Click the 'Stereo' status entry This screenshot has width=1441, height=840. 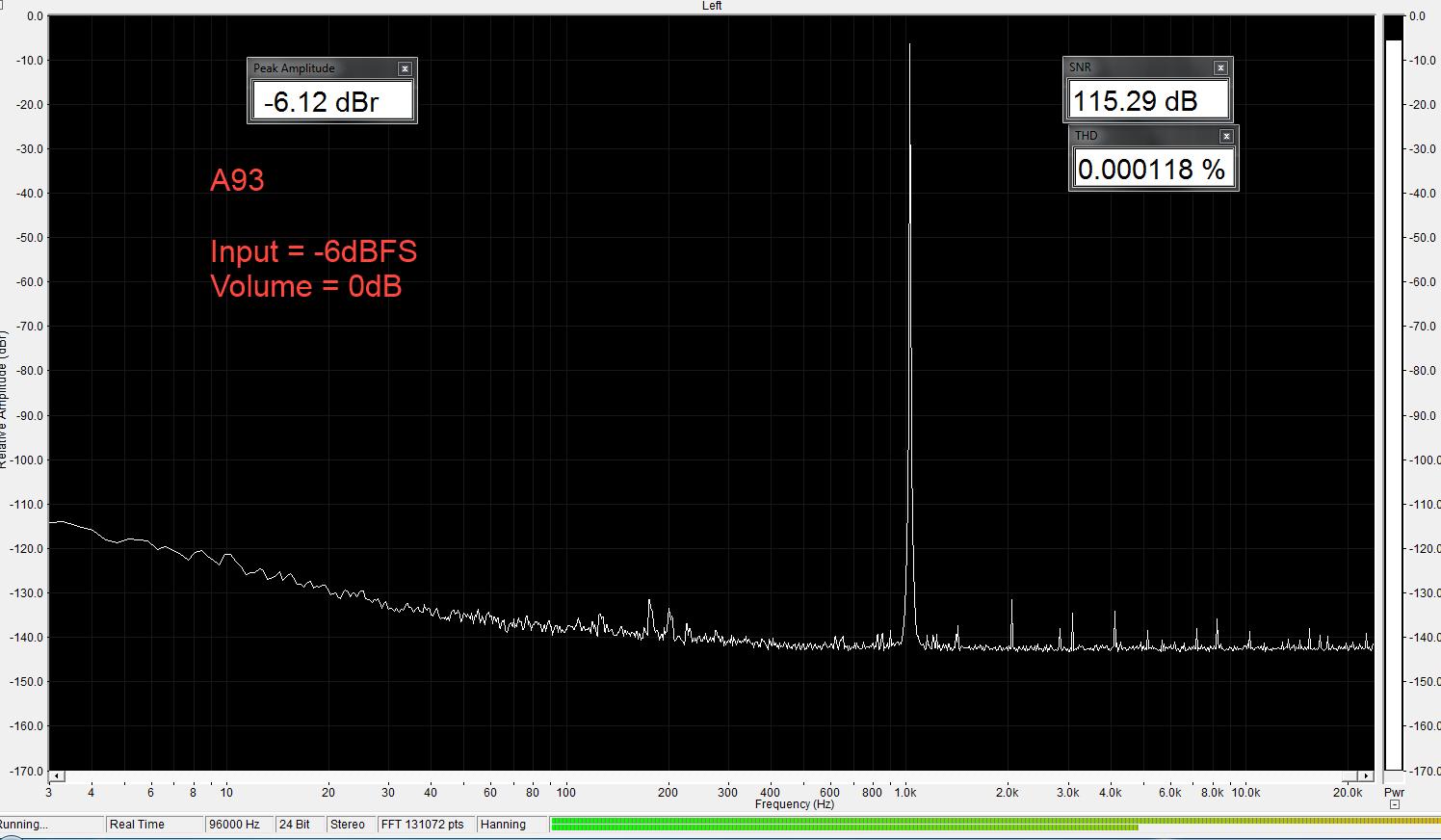tap(351, 825)
